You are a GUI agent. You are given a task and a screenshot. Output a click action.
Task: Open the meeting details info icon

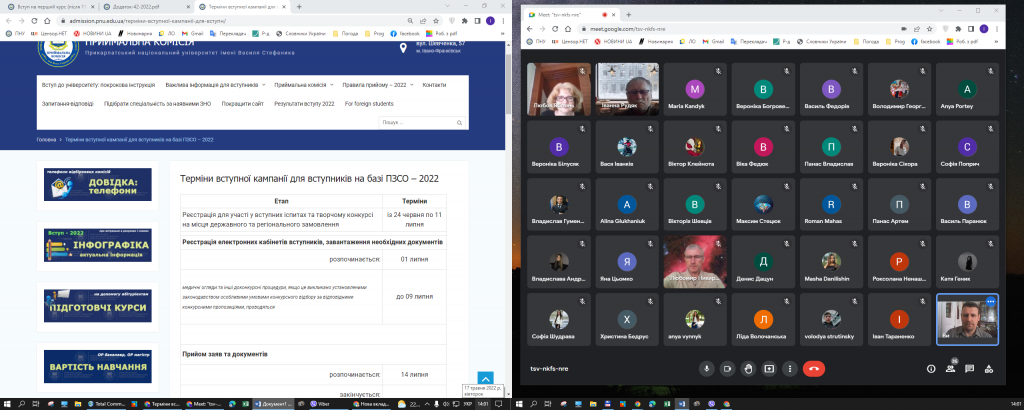(x=931, y=368)
